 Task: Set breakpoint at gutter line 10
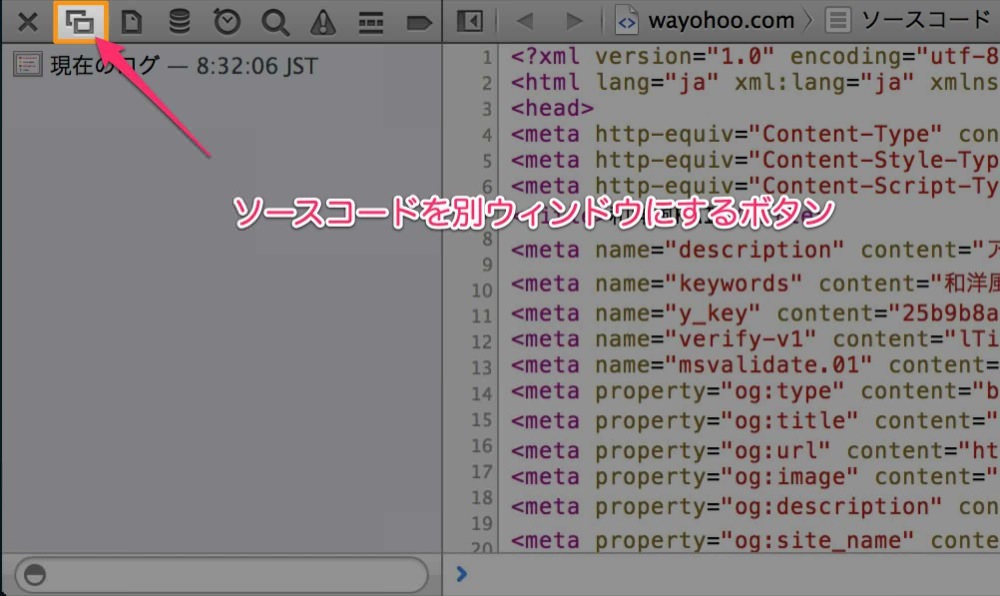coord(482,291)
